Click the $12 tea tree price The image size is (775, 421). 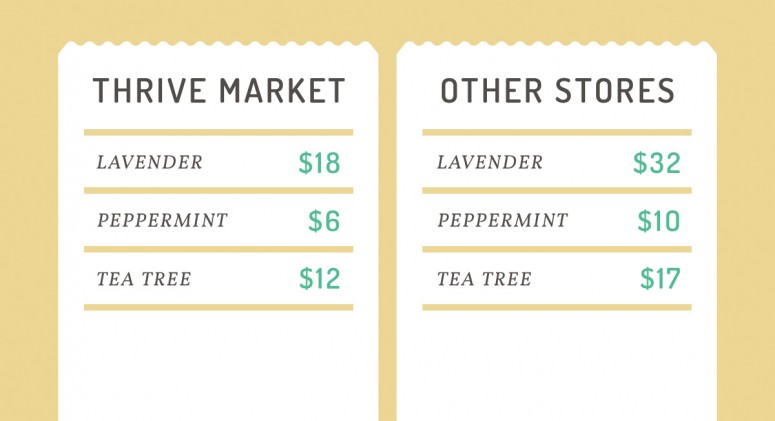(x=320, y=279)
